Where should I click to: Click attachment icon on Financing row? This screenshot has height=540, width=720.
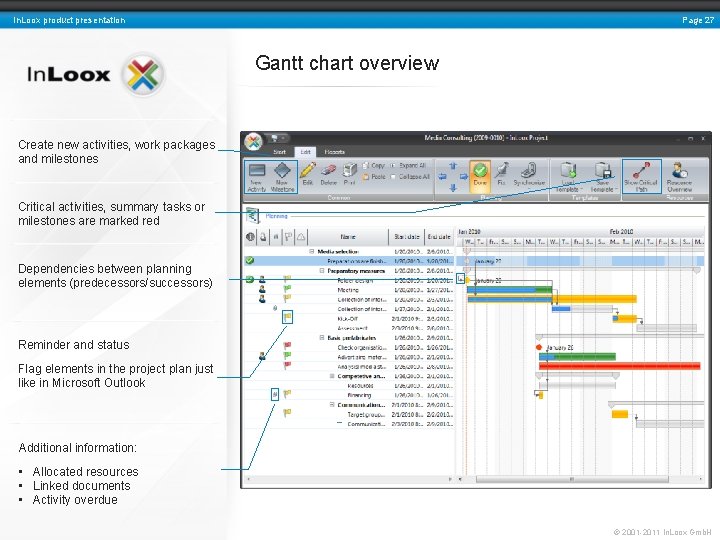point(275,394)
